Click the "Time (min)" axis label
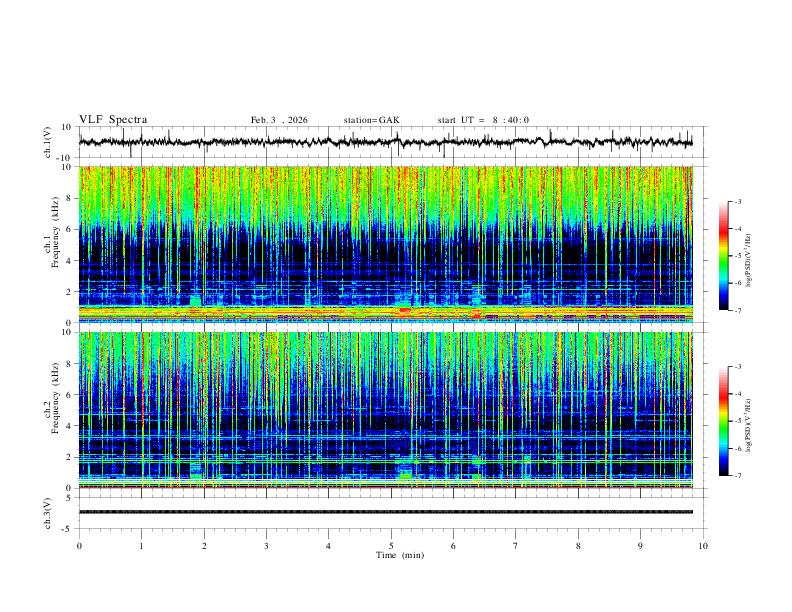Viewport: 792px width, 612px height. 400,555
